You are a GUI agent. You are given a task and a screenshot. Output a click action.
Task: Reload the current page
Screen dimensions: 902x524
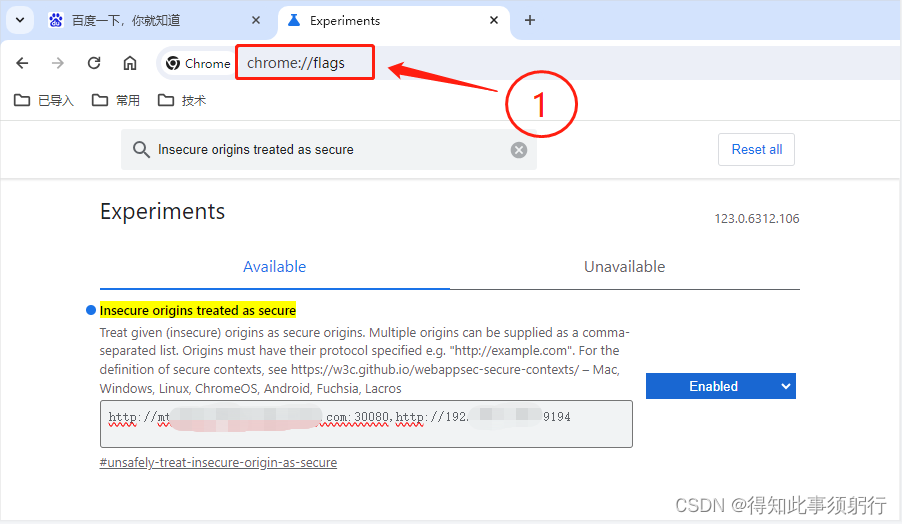[x=94, y=63]
